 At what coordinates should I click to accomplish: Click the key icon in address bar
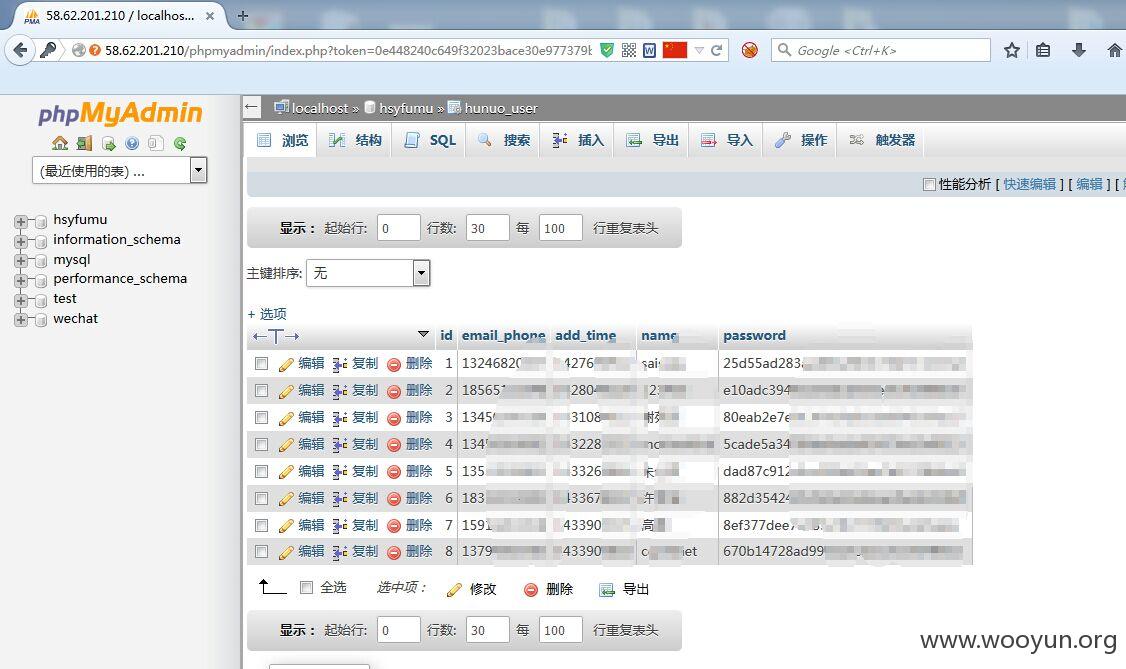(x=48, y=50)
